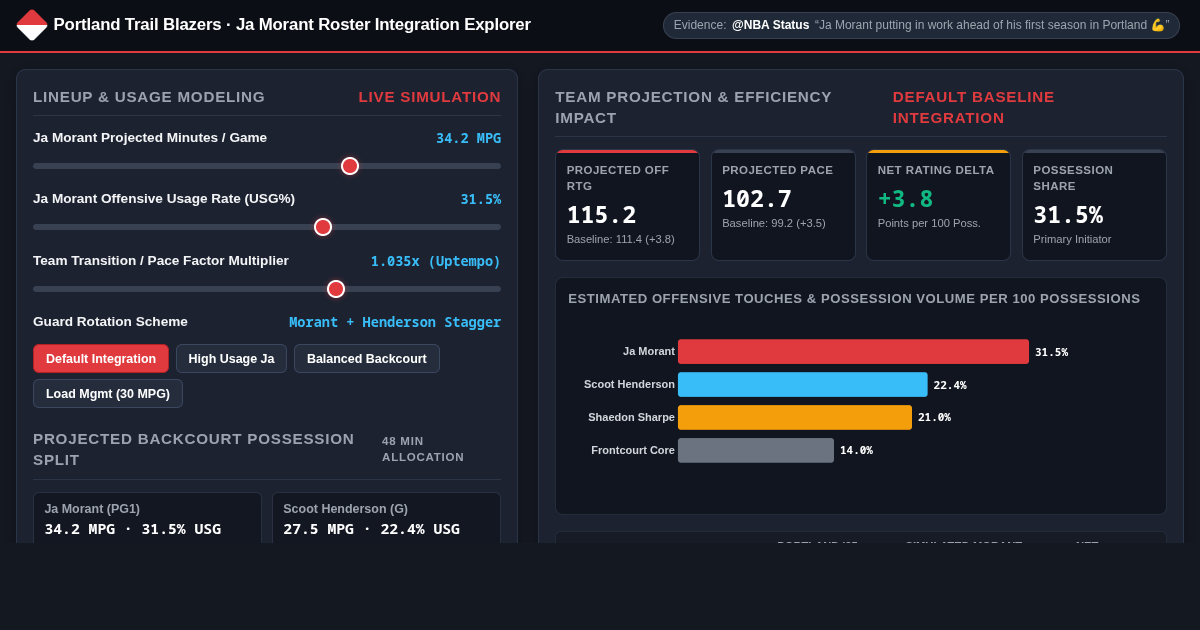Viewport: 1200px width, 630px height.
Task: Click the 1.035x (Uptempo) value
Action: 436,261
